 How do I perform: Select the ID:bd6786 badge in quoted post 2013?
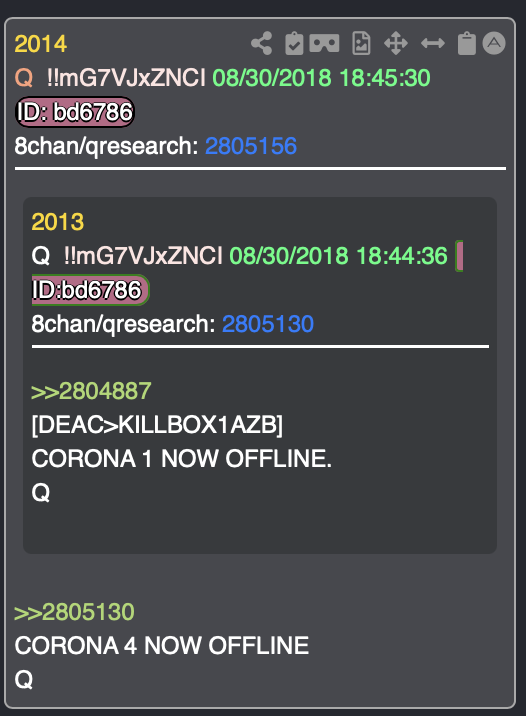pyautogui.click(x=90, y=290)
